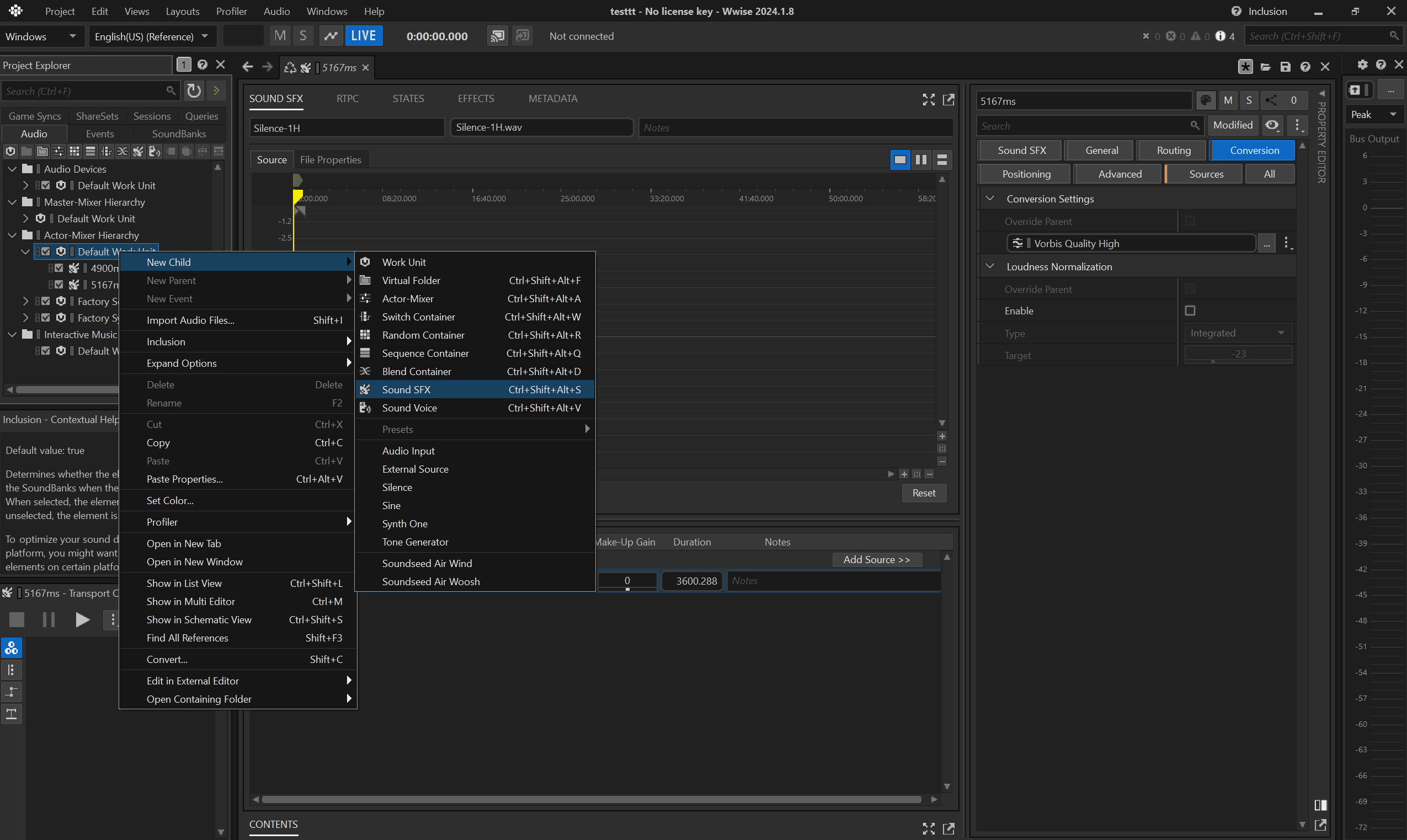Expand Master-Mixer Default Work Unit tree node
1407x840 pixels.
tap(25, 218)
